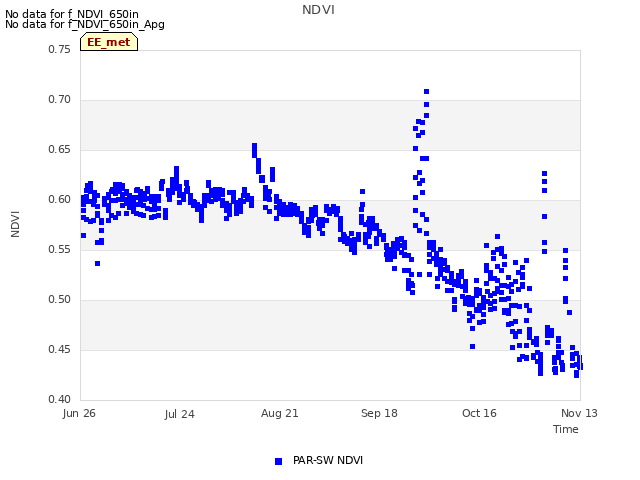Click the 0.45 y-axis tick label
Image resolution: width=640 pixels, height=480 pixels.
click(60, 349)
